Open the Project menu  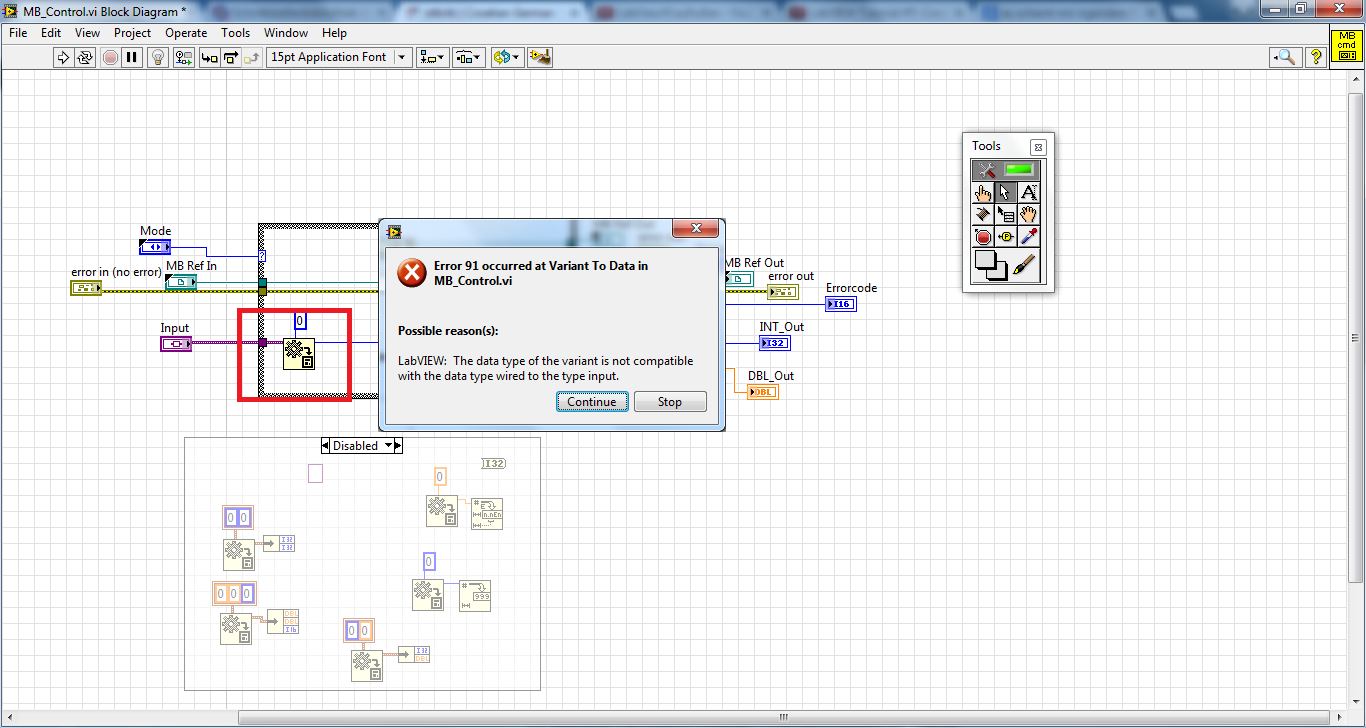pyautogui.click(x=133, y=33)
